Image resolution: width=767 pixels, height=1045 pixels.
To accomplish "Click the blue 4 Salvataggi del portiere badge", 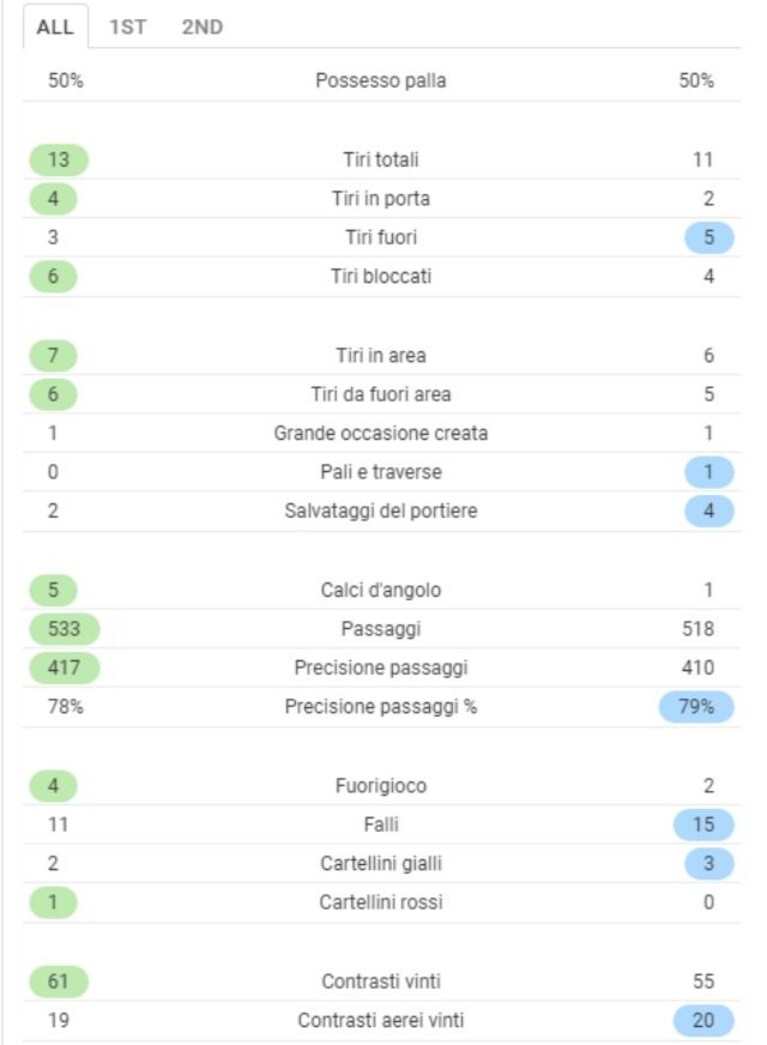I will tap(709, 511).
